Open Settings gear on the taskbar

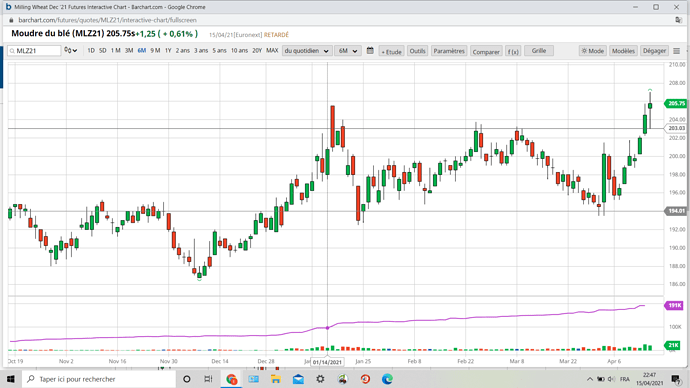pos(320,379)
